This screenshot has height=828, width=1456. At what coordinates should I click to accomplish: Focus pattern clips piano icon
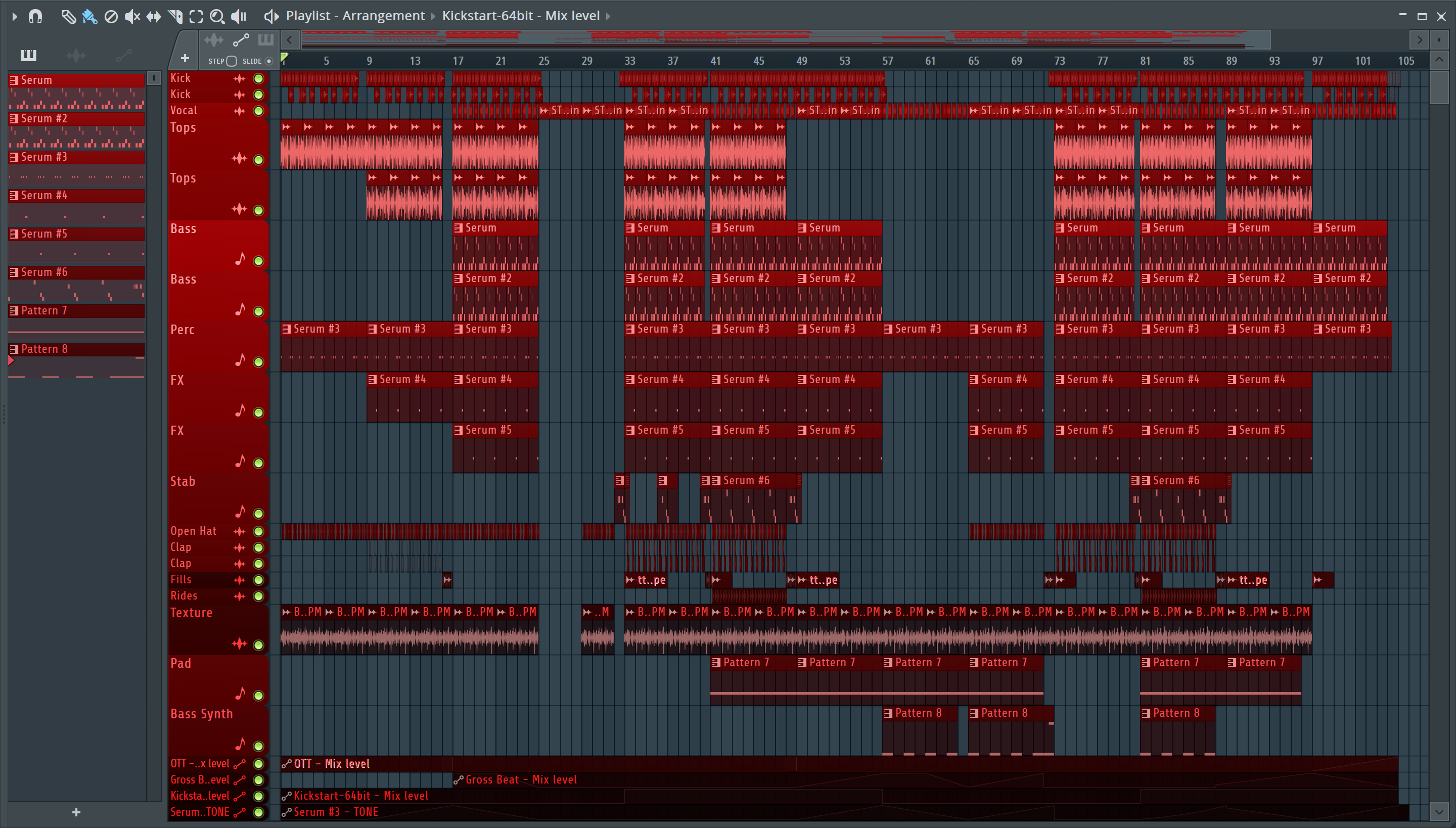click(x=265, y=40)
